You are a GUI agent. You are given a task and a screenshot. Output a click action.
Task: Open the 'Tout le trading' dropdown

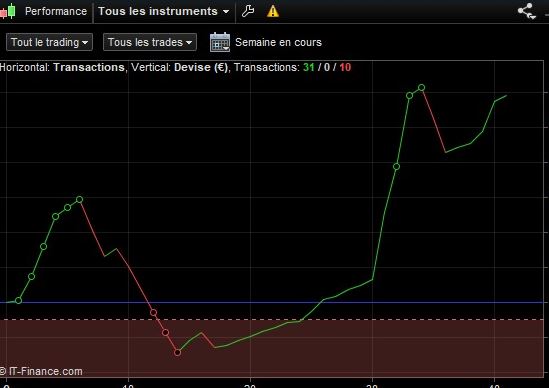point(49,42)
